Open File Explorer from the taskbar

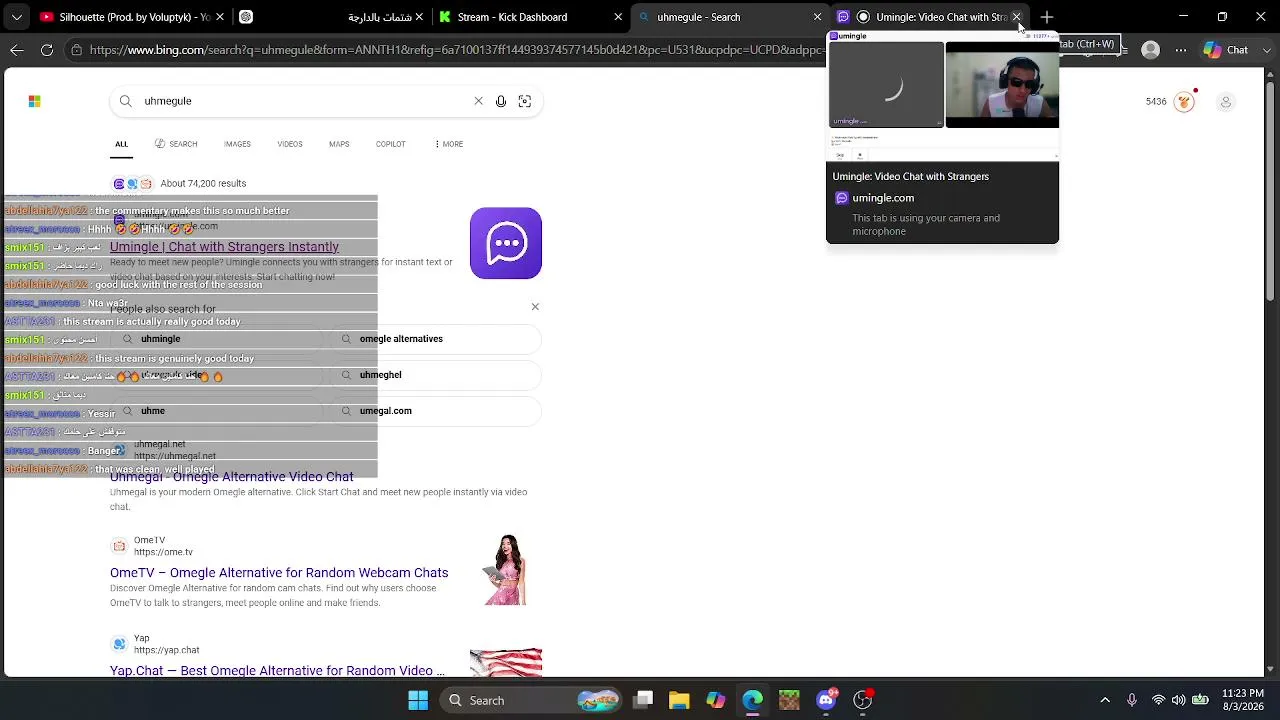click(679, 700)
